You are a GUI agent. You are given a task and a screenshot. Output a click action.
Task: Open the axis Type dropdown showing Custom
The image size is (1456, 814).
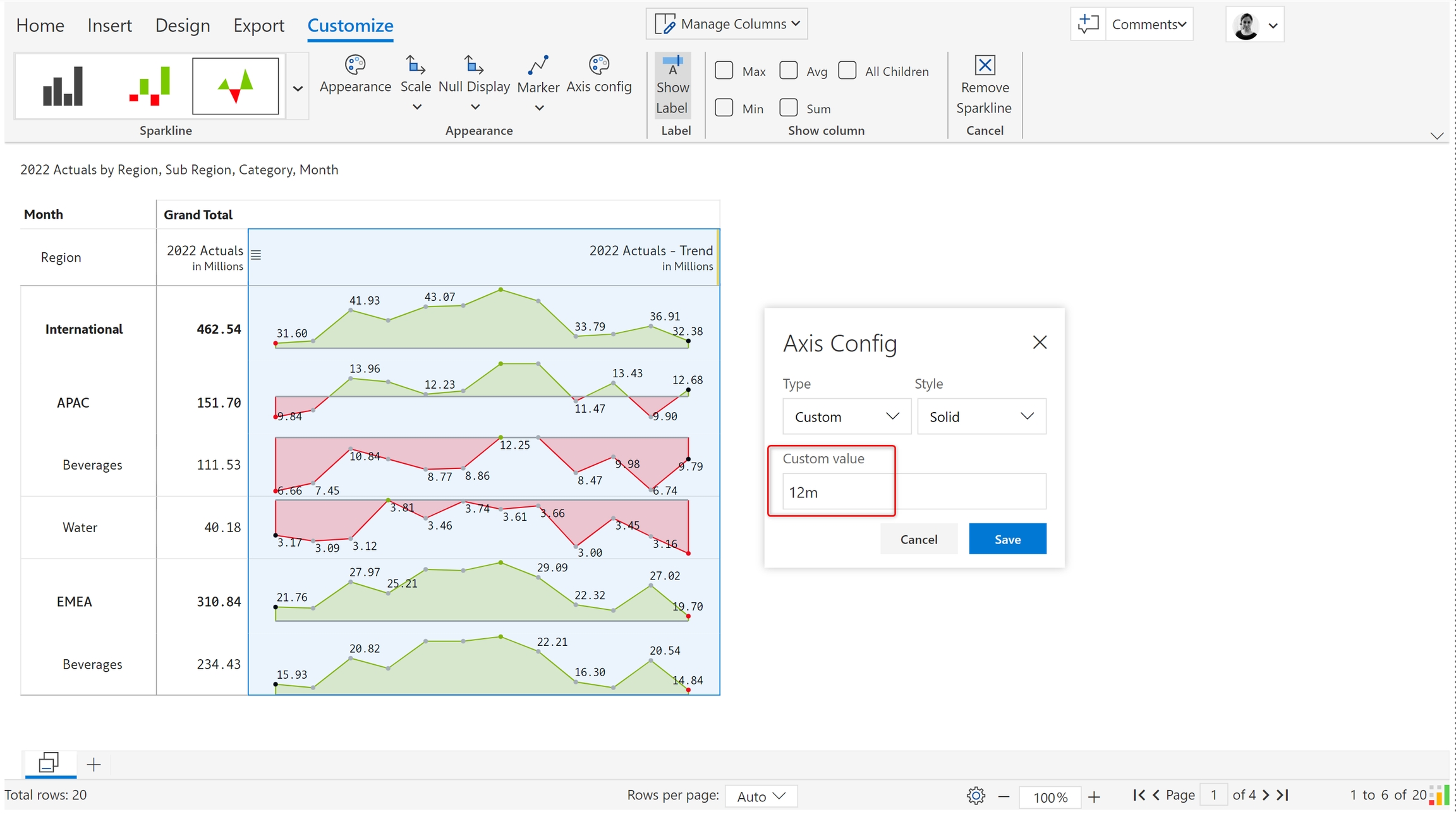coord(846,416)
